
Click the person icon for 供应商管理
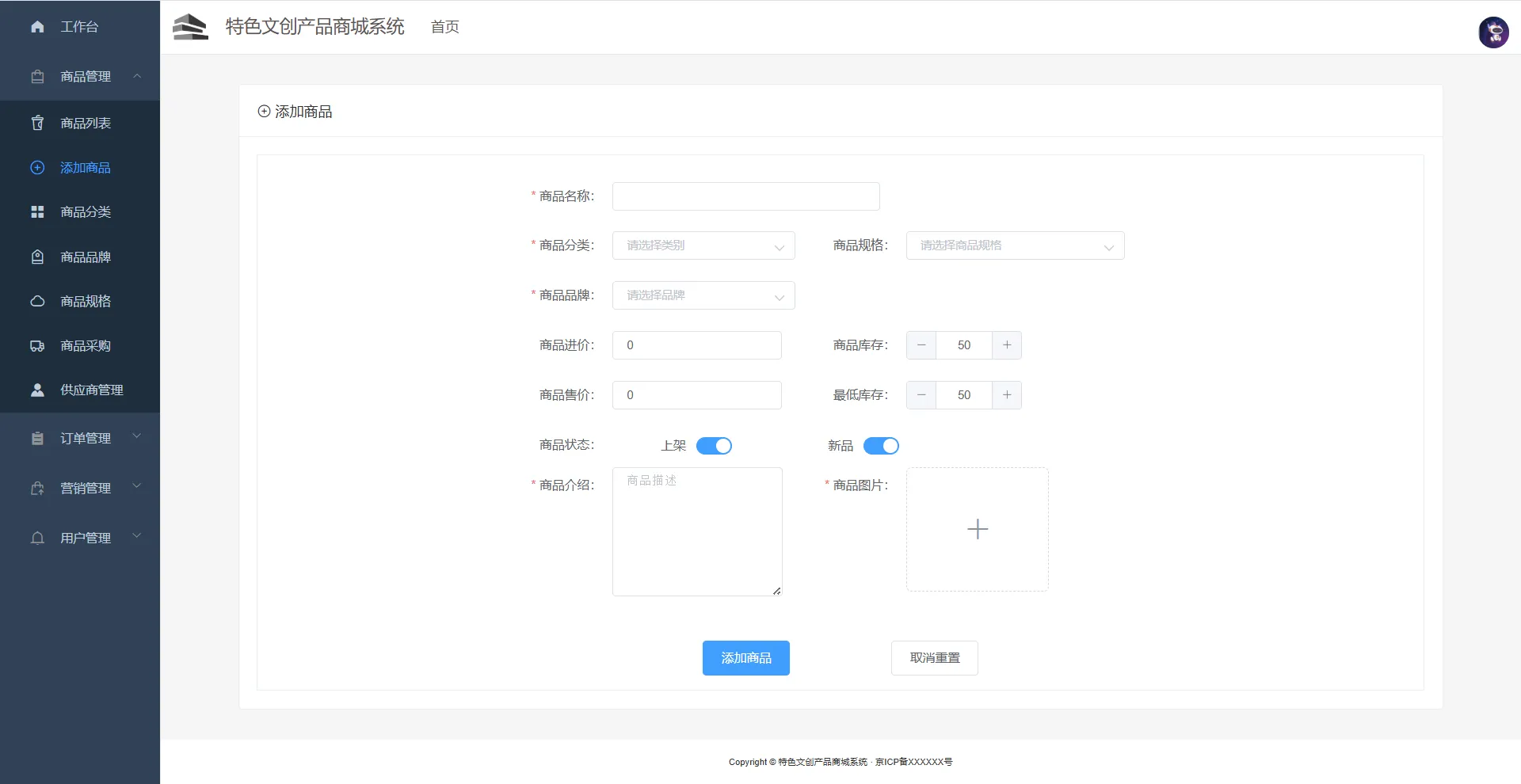click(x=37, y=390)
